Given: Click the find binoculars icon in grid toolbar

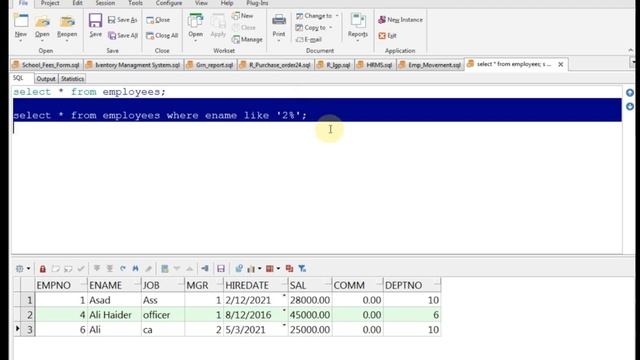Looking at the screenshot, I should click(x=136, y=269).
